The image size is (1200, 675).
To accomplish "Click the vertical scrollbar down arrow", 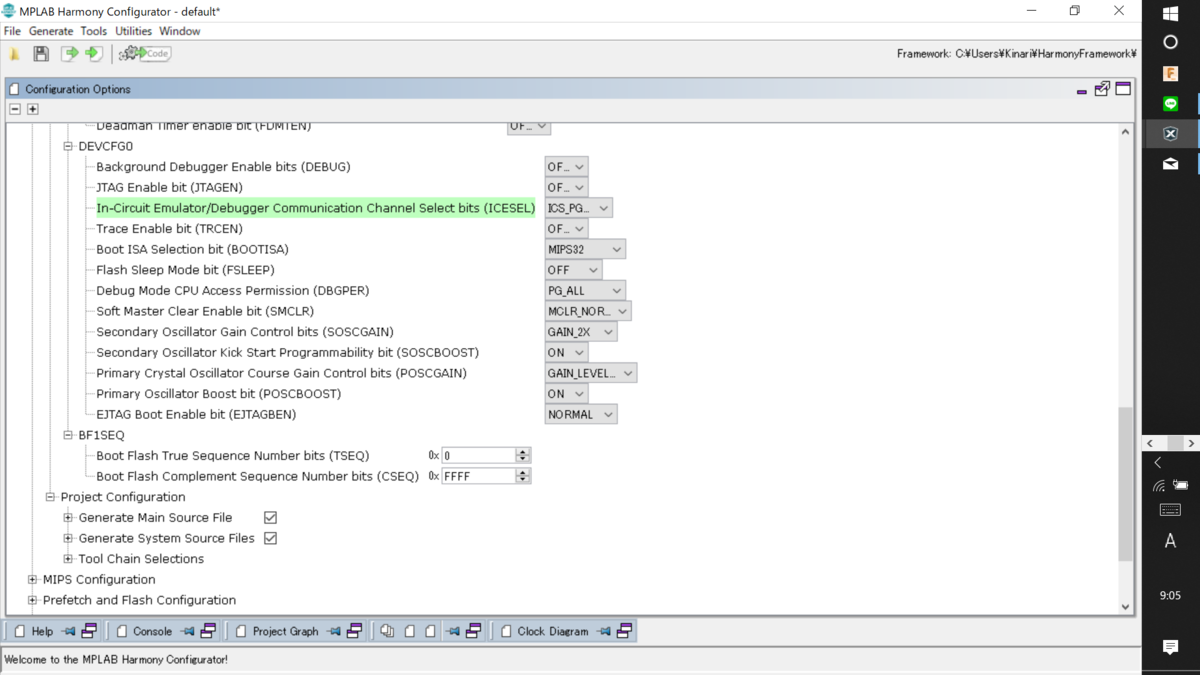I will coord(1126,606).
